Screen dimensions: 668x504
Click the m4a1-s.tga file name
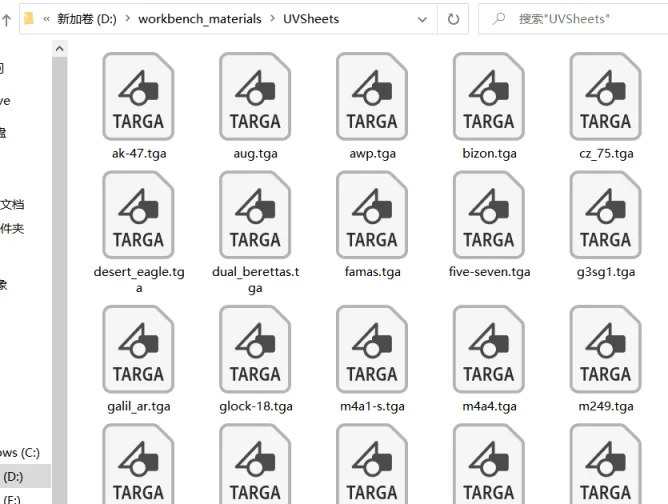pyautogui.click(x=372, y=407)
